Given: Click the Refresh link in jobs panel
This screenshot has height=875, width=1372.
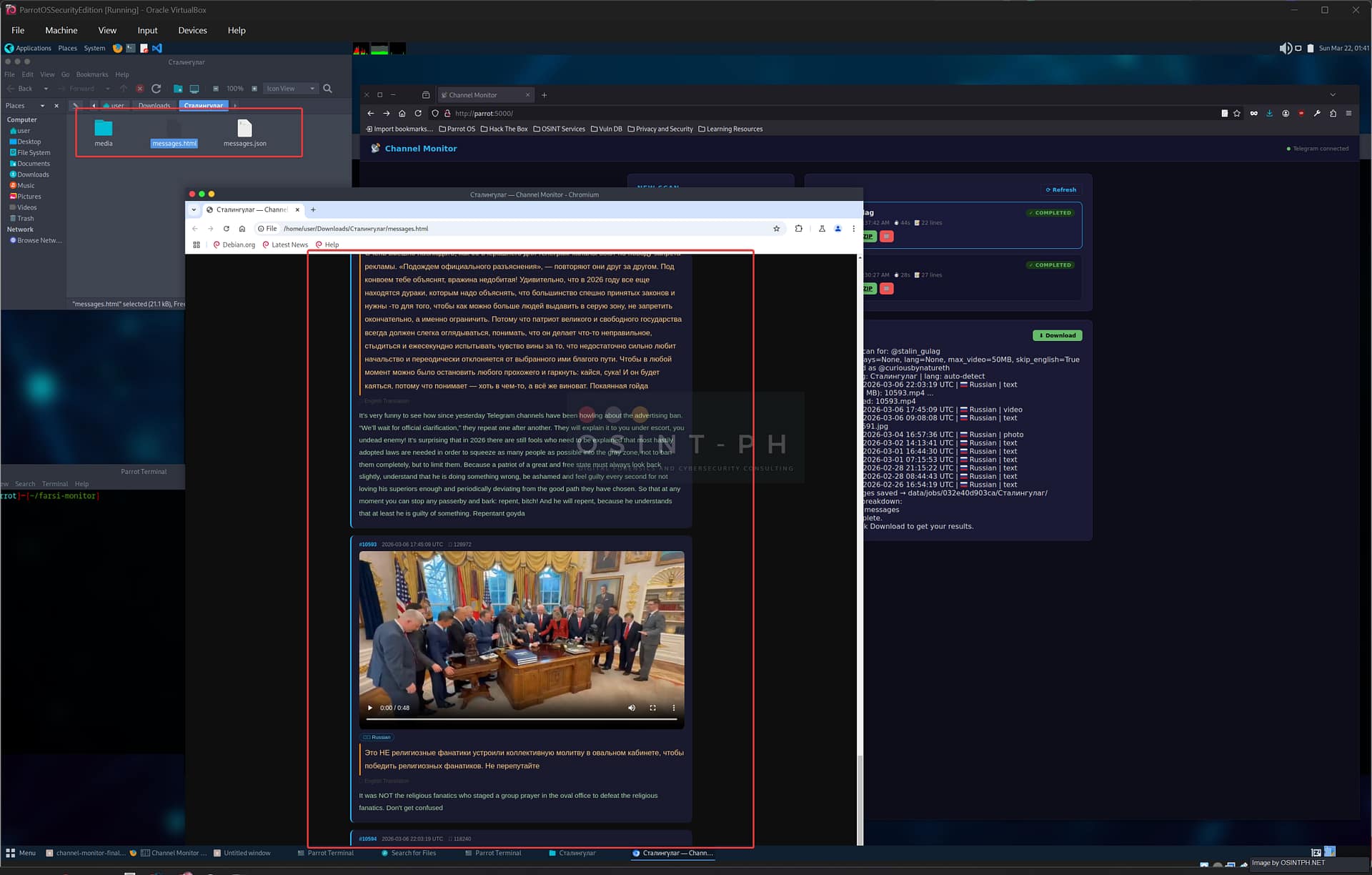Looking at the screenshot, I should point(1060,190).
